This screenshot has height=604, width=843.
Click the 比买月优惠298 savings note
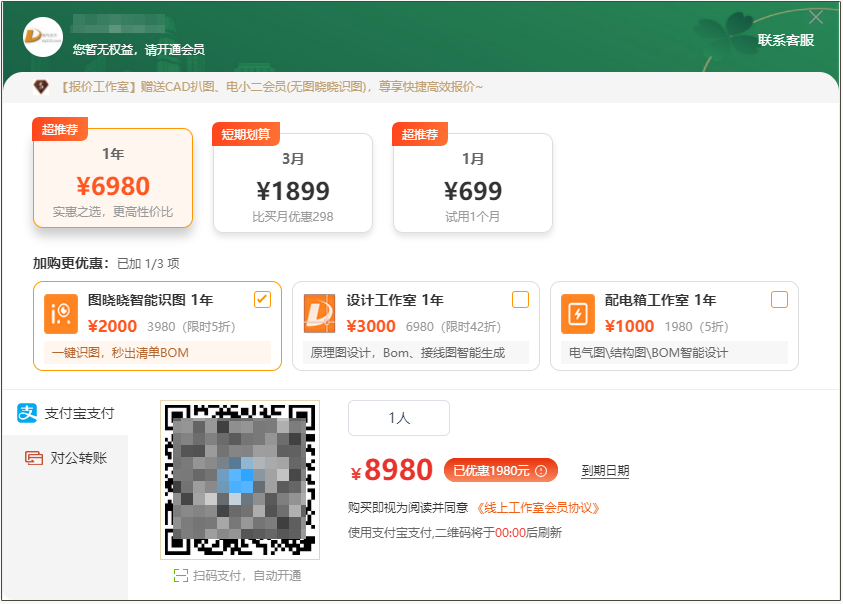(293, 217)
